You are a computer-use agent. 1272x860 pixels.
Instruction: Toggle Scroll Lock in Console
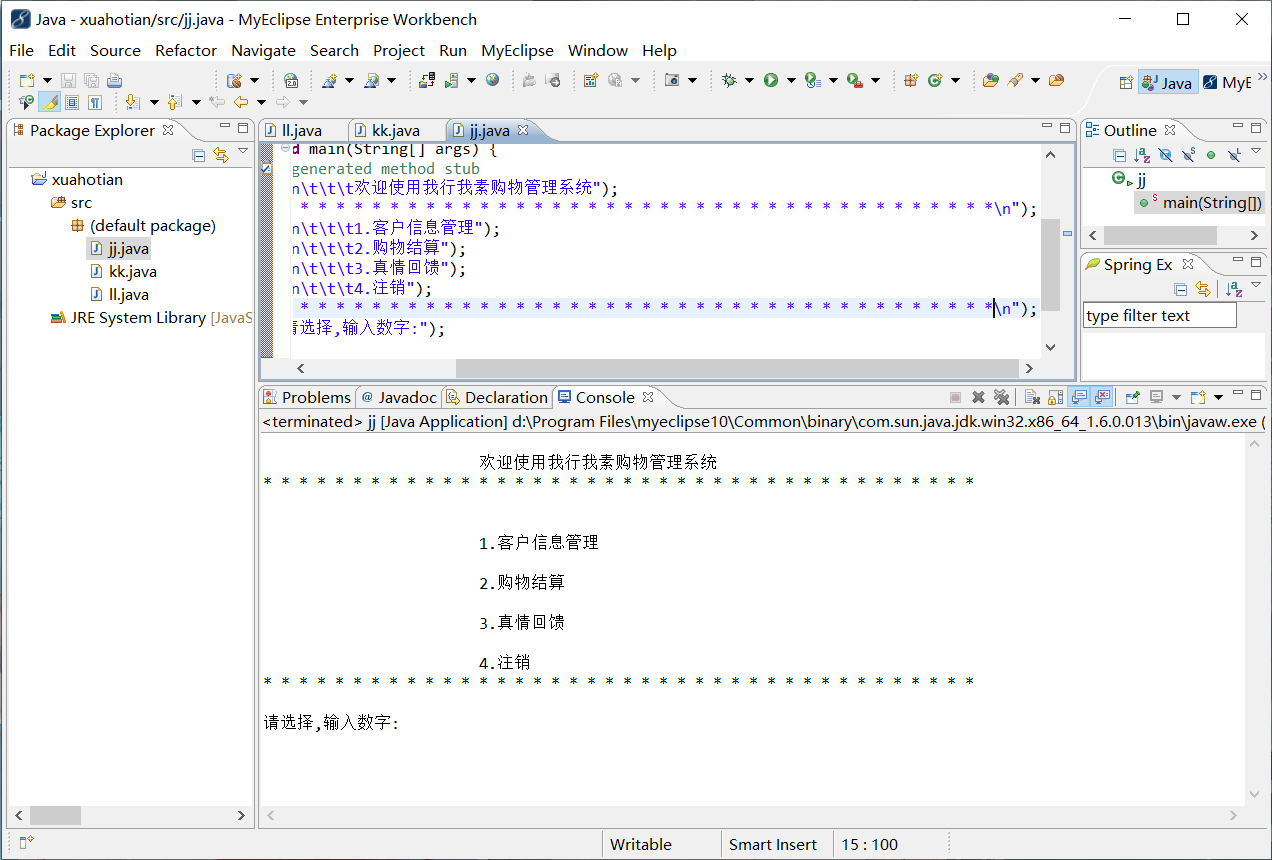pos(1055,397)
